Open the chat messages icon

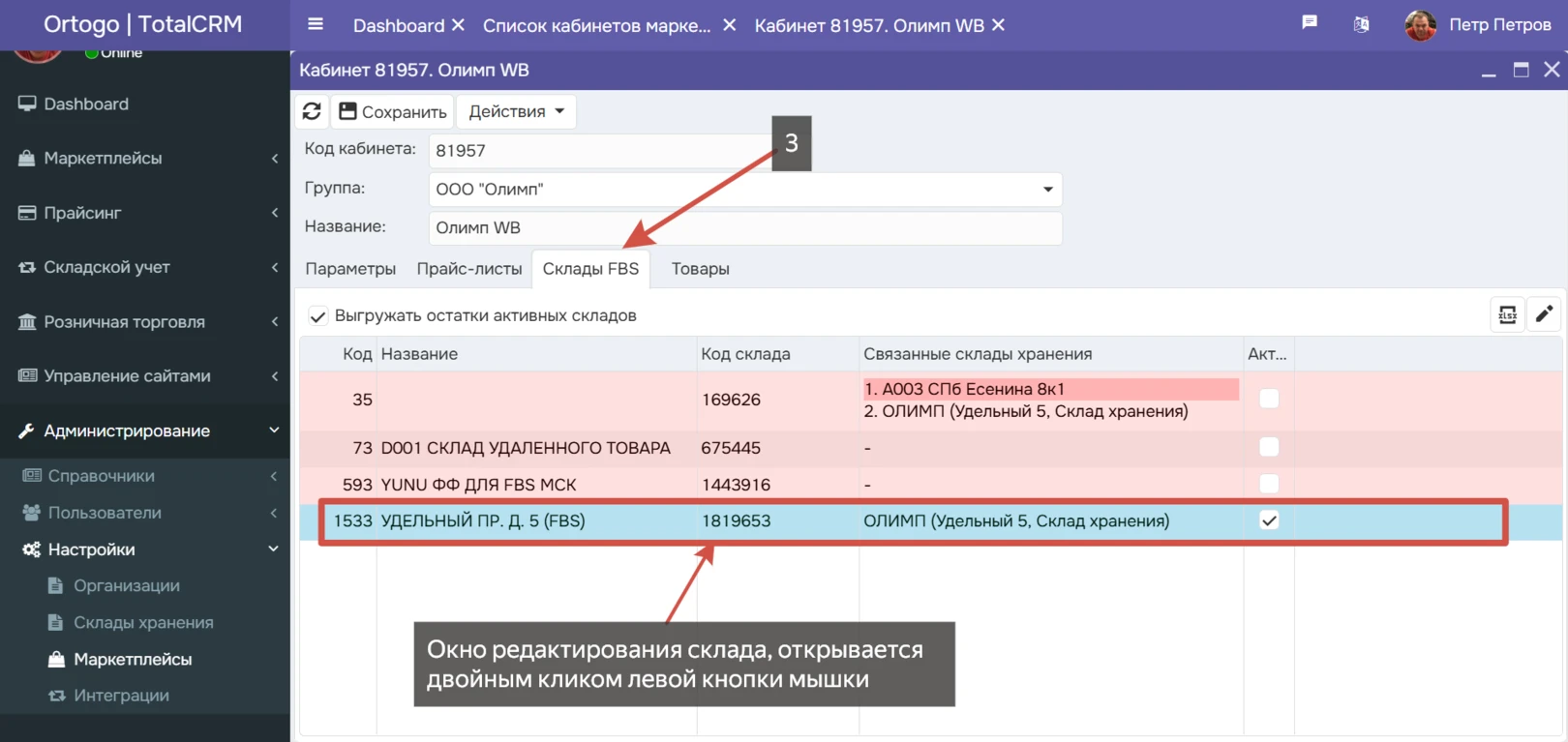click(1310, 22)
